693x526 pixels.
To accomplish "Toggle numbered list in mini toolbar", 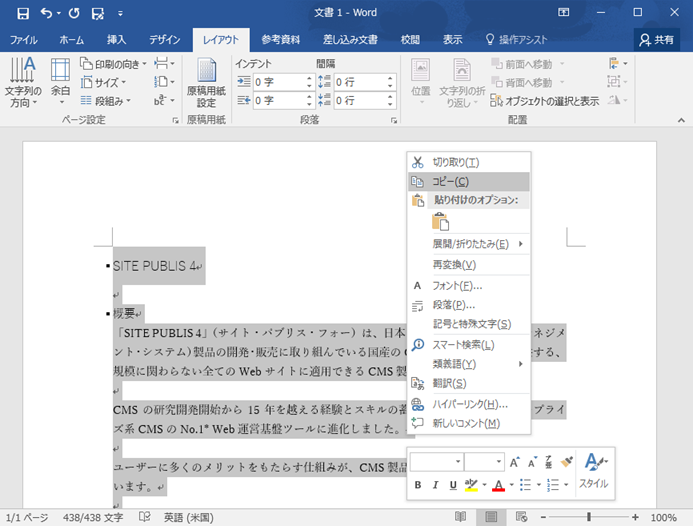I will pos(552,485).
